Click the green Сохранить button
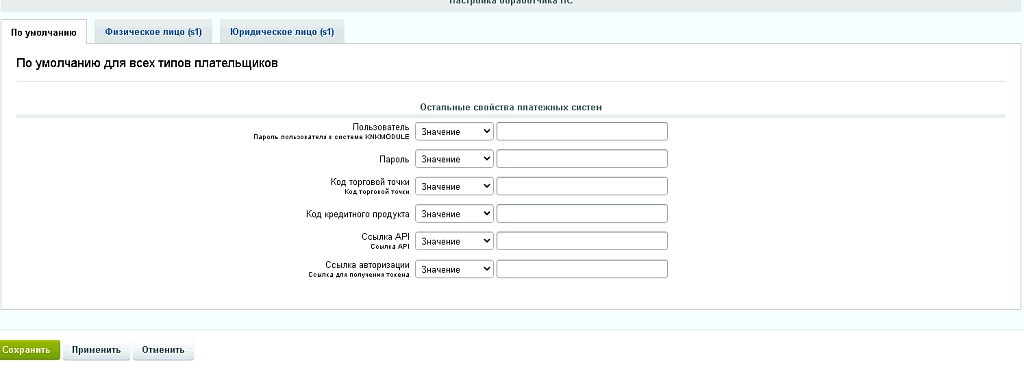The width and height of the screenshot is (1024, 370). (29, 350)
